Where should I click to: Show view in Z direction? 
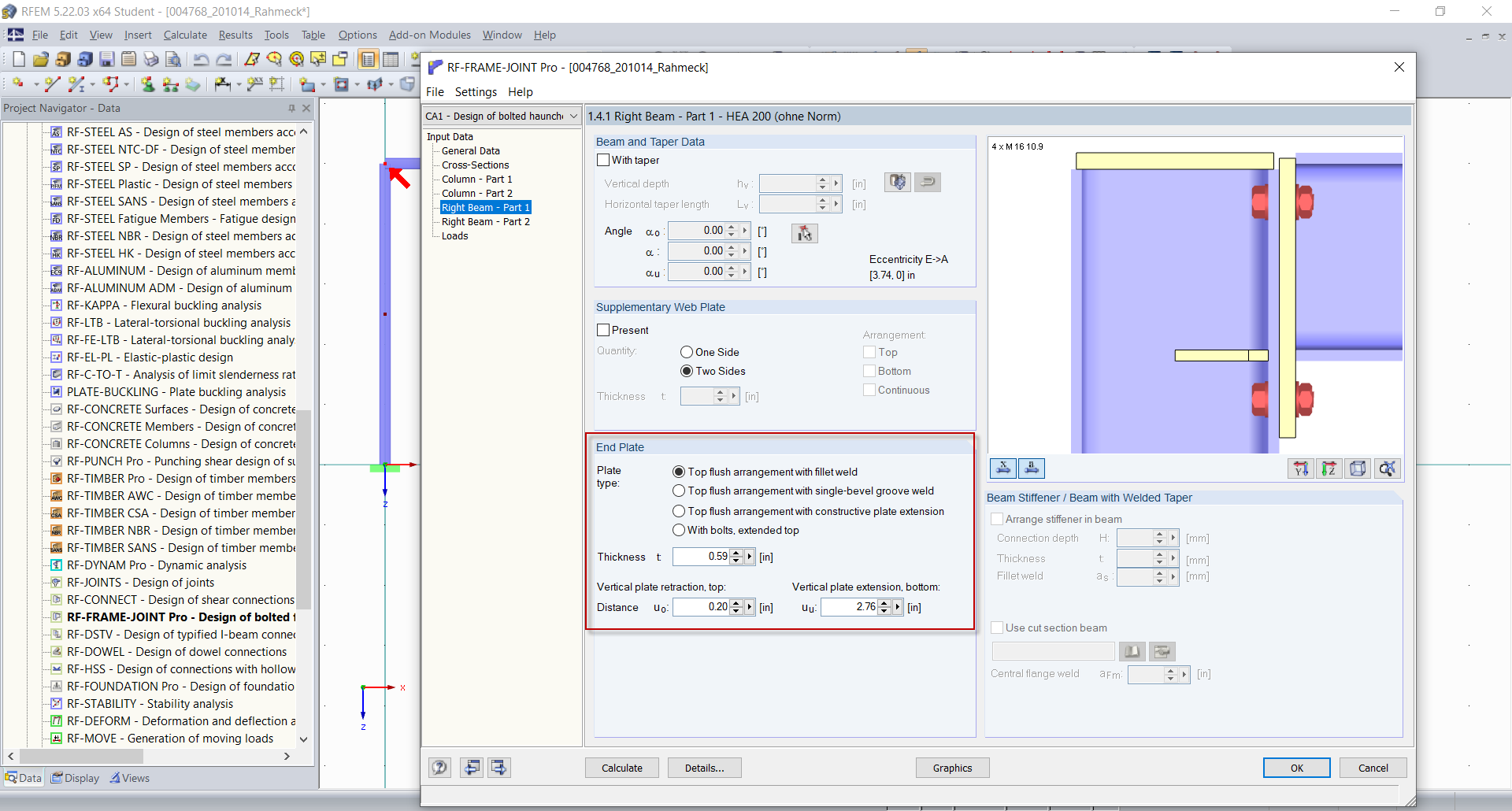coord(1329,468)
